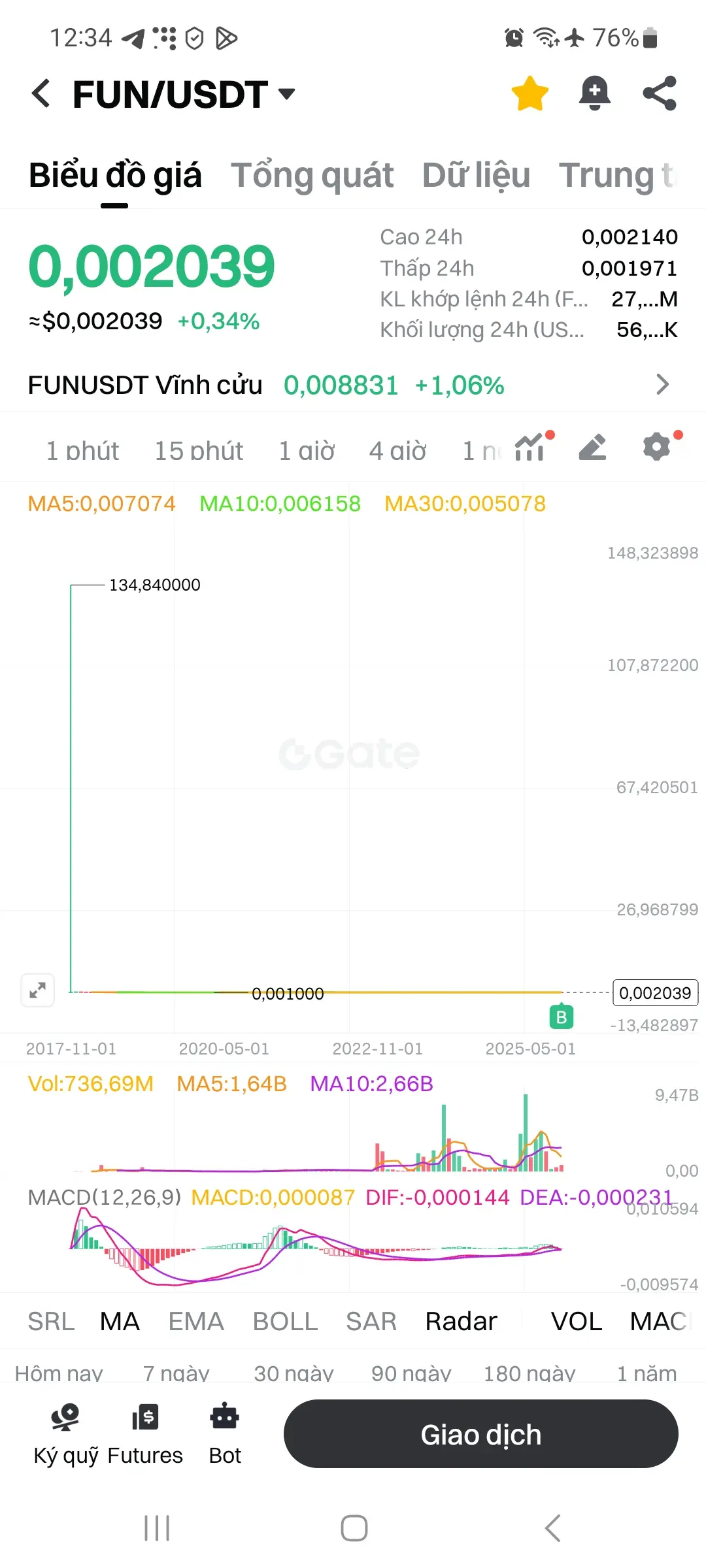The width and height of the screenshot is (706, 1568).
Task: Toggle the MA indicator
Action: tap(120, 1321)
